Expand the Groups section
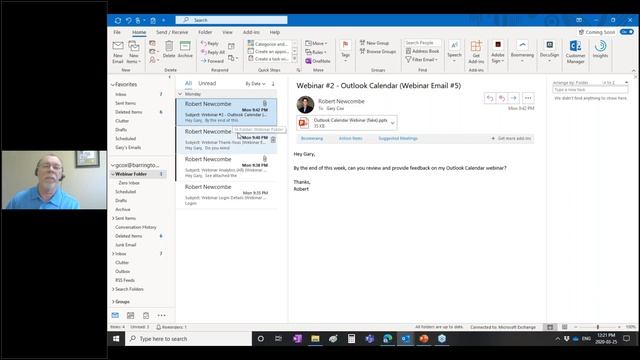The image size is (640, 360). coord(113,302)
